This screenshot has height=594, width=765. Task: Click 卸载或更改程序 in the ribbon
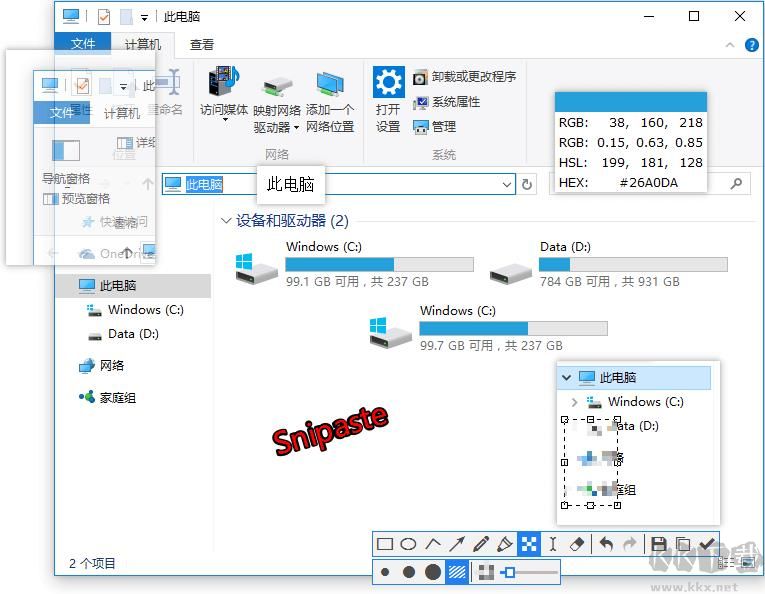pyautogui.click(x=464, y=77)
